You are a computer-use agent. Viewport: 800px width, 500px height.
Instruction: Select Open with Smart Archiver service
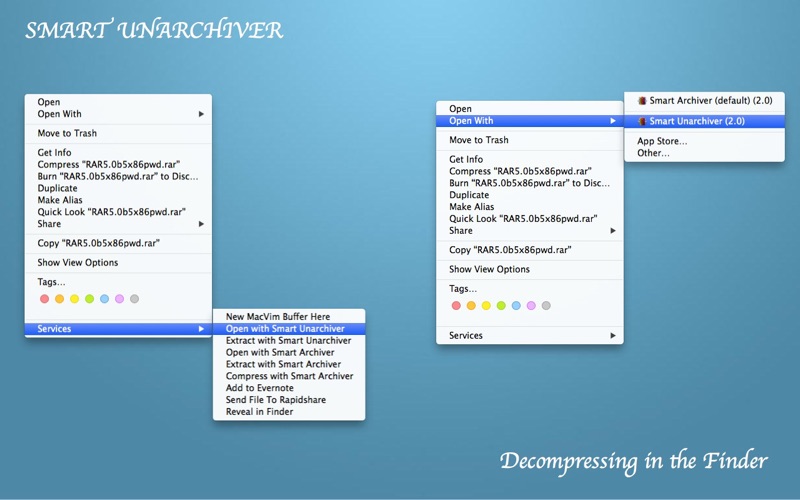289,353
